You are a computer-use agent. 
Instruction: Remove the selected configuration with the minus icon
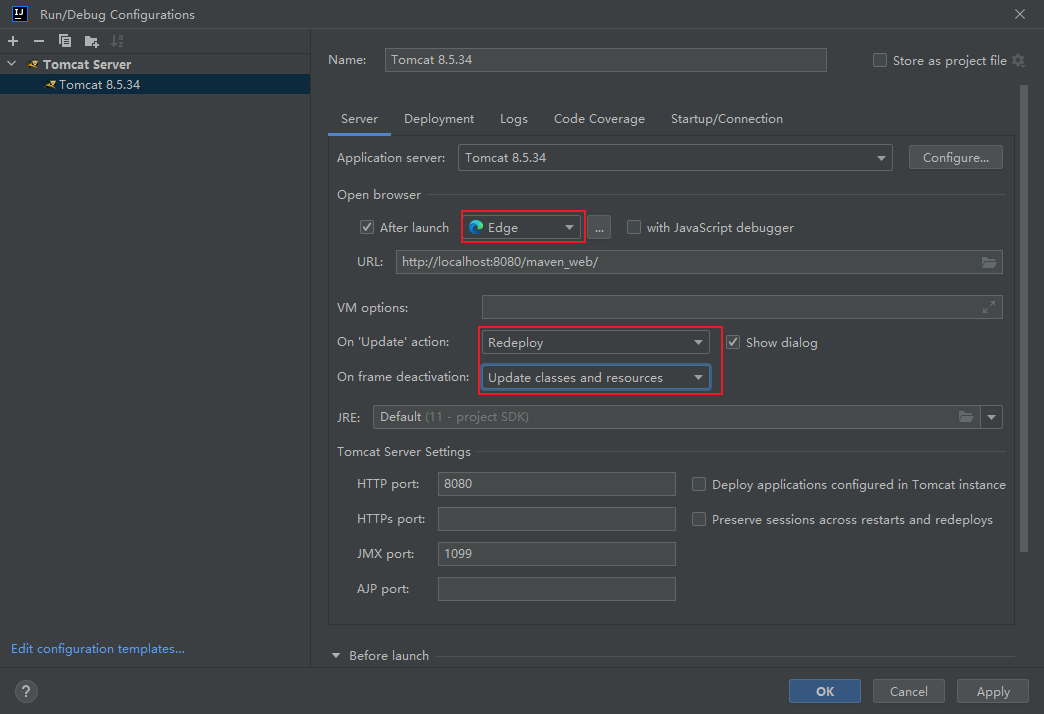click(x=39, y=41)
